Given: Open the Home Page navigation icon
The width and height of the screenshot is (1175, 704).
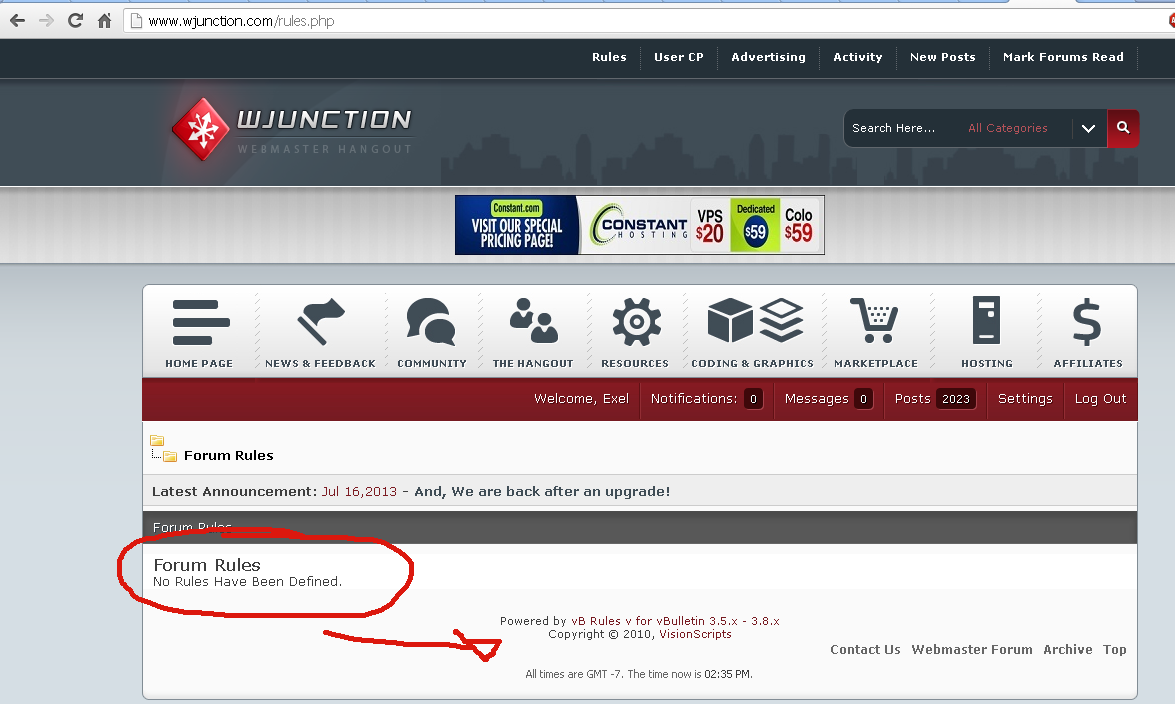Looking at the screenshot, I should coord(201,322).
